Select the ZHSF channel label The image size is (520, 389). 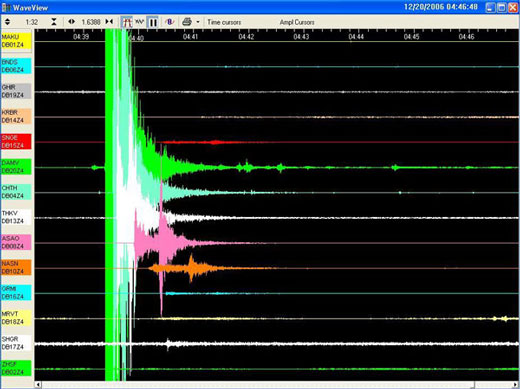click(16, 368)
